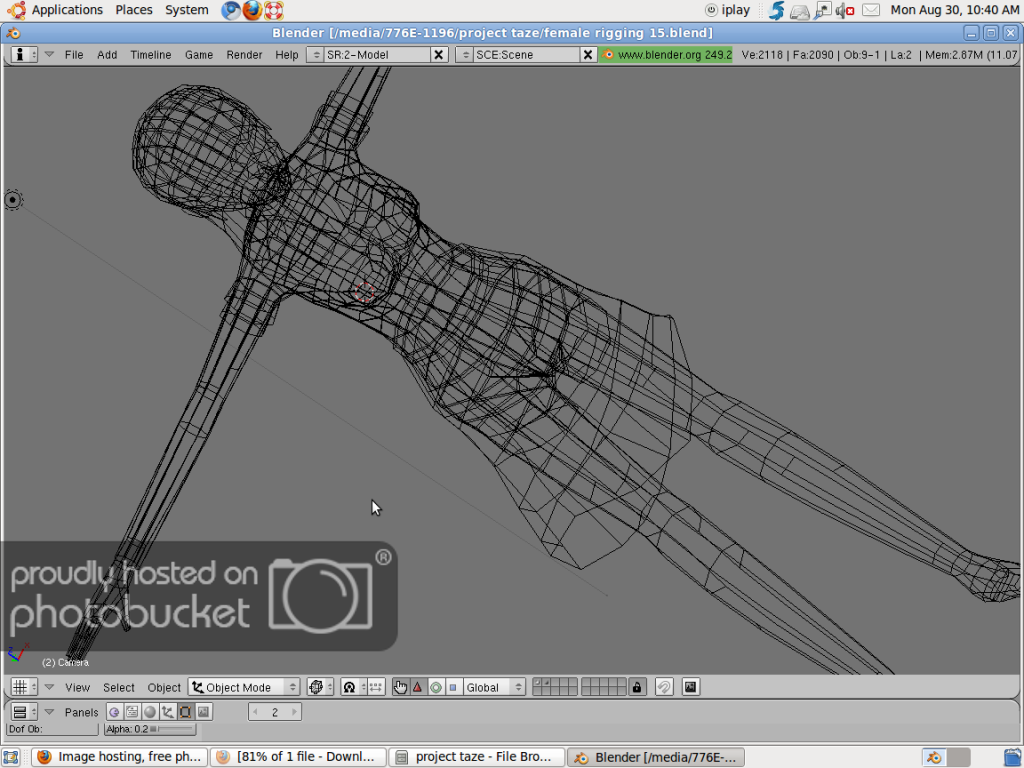The height and width of the screenshot is (768, 1024).
Task: Click the iplay user indicator
Action: coord(727,10)
